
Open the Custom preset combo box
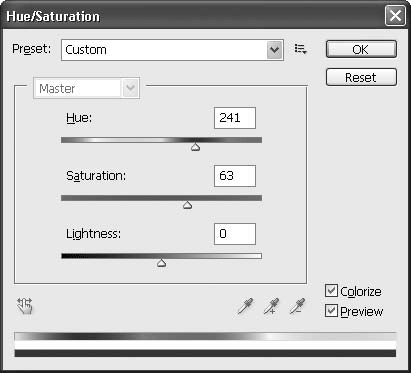pyautogui.click(x=172, y=50)
